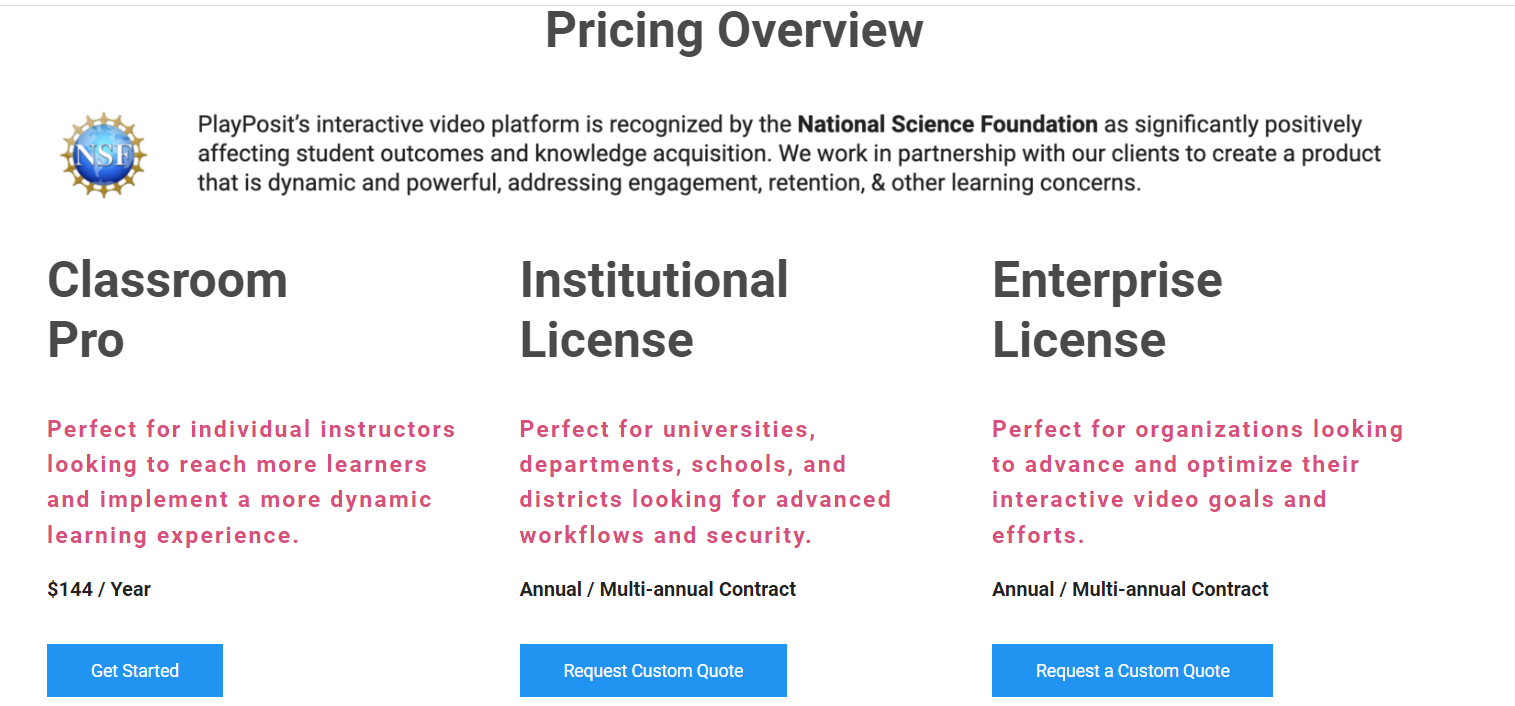Click the PlayPosit intro paragraph
1515x706 pixels.
click(x=789, y=154)
